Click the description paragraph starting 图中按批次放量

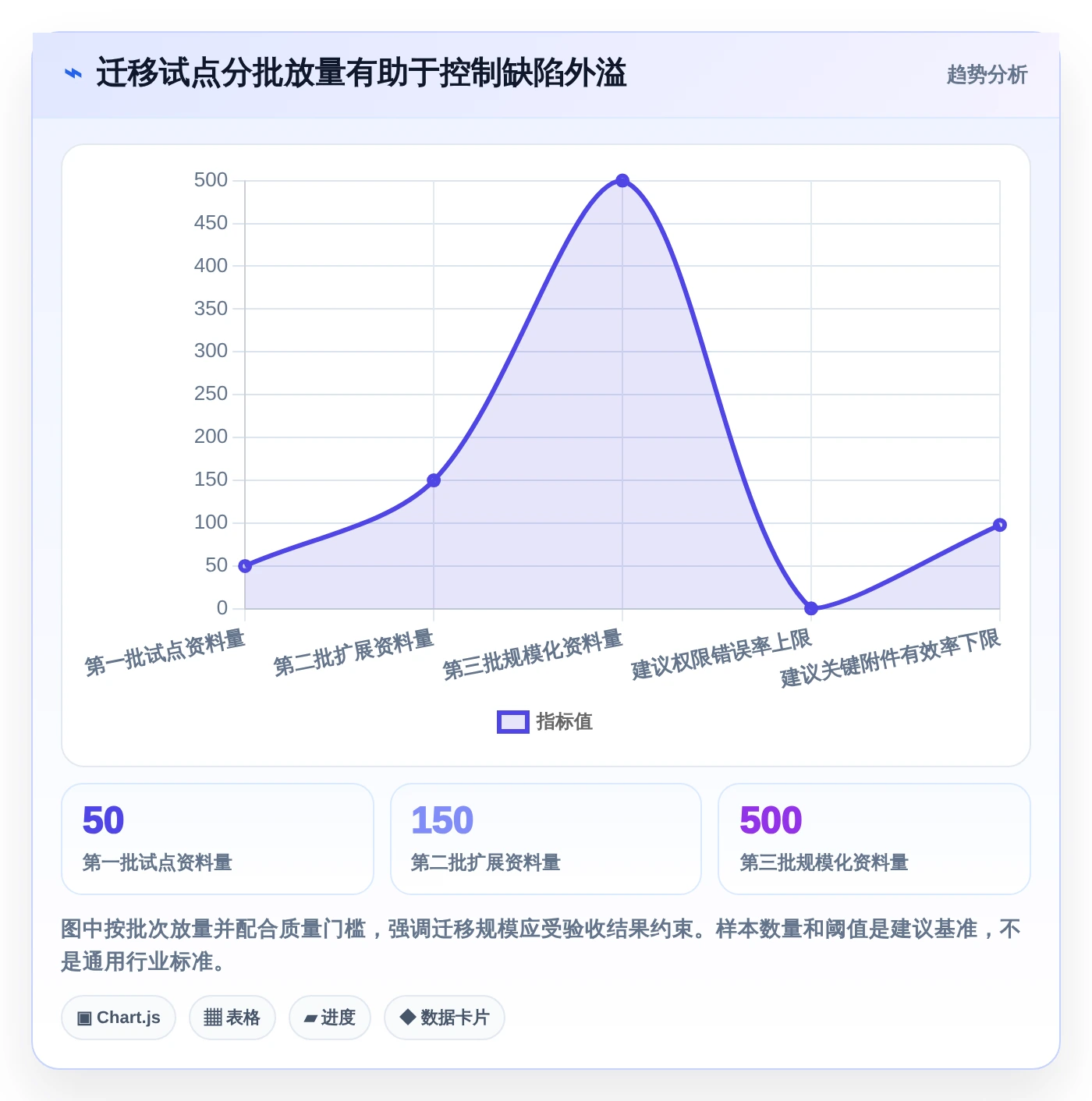click(541, 945)
